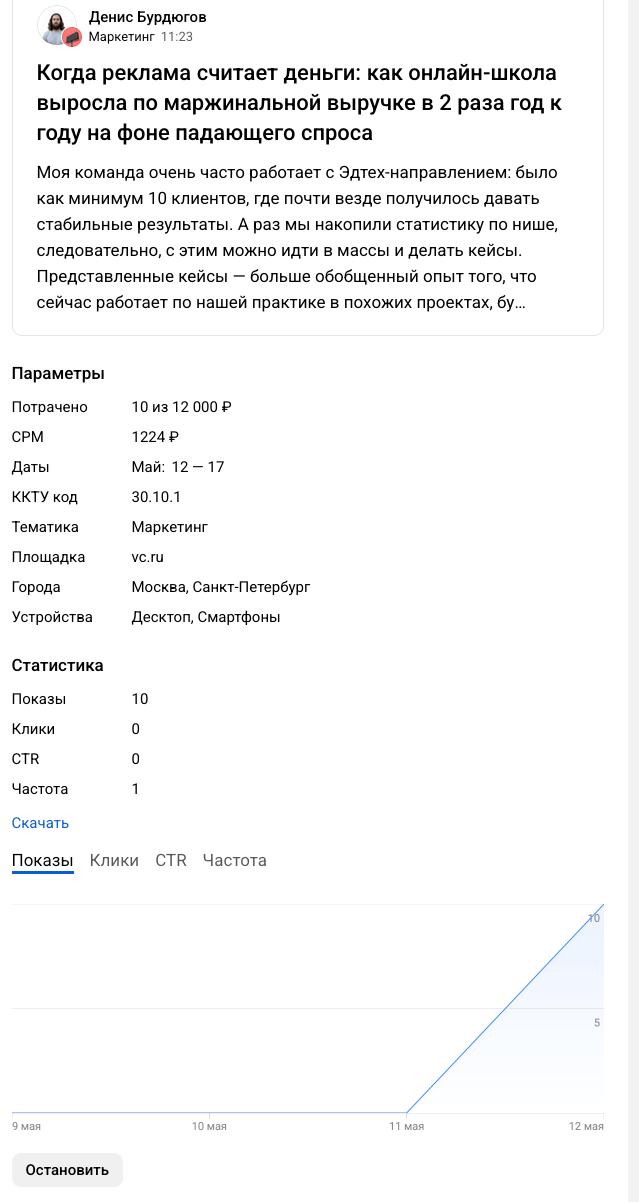Download statistics via Скачать link

click(40, 823)
